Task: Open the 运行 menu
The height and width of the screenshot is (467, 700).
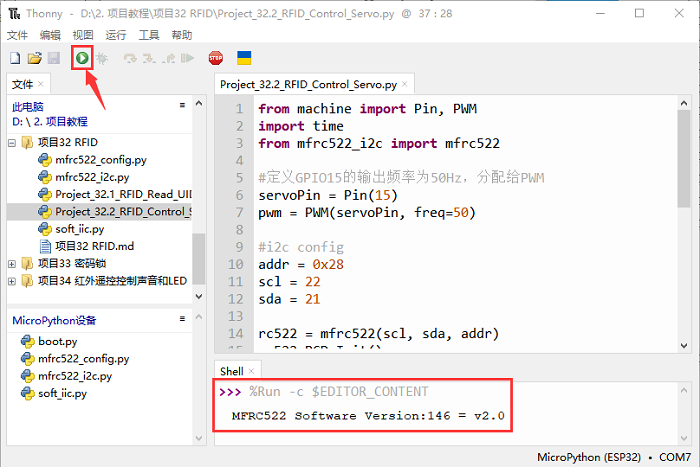Action: [115, 35]
